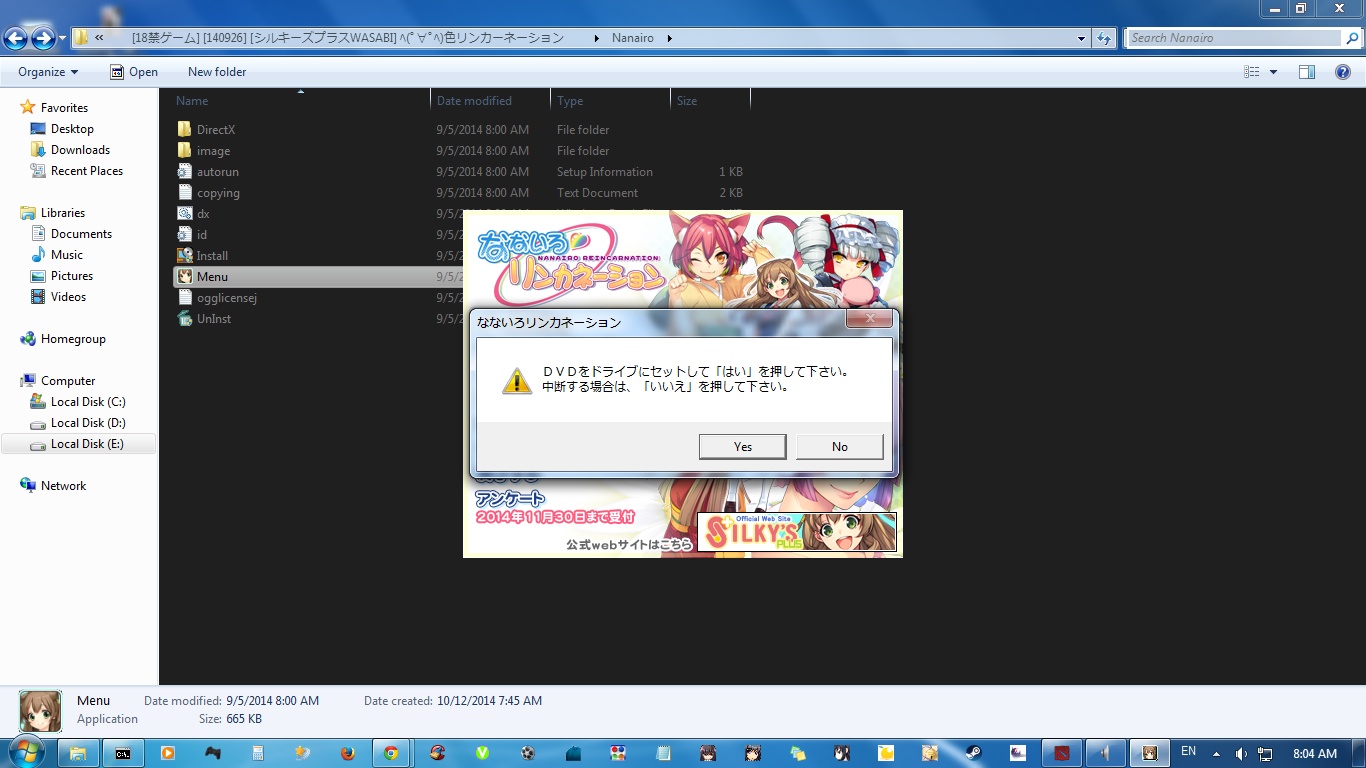Click New folder in the toolbar
Image resolution: width=1366 pixels, height=768 pixels.
pyautogui.click(x=217, y=72)
